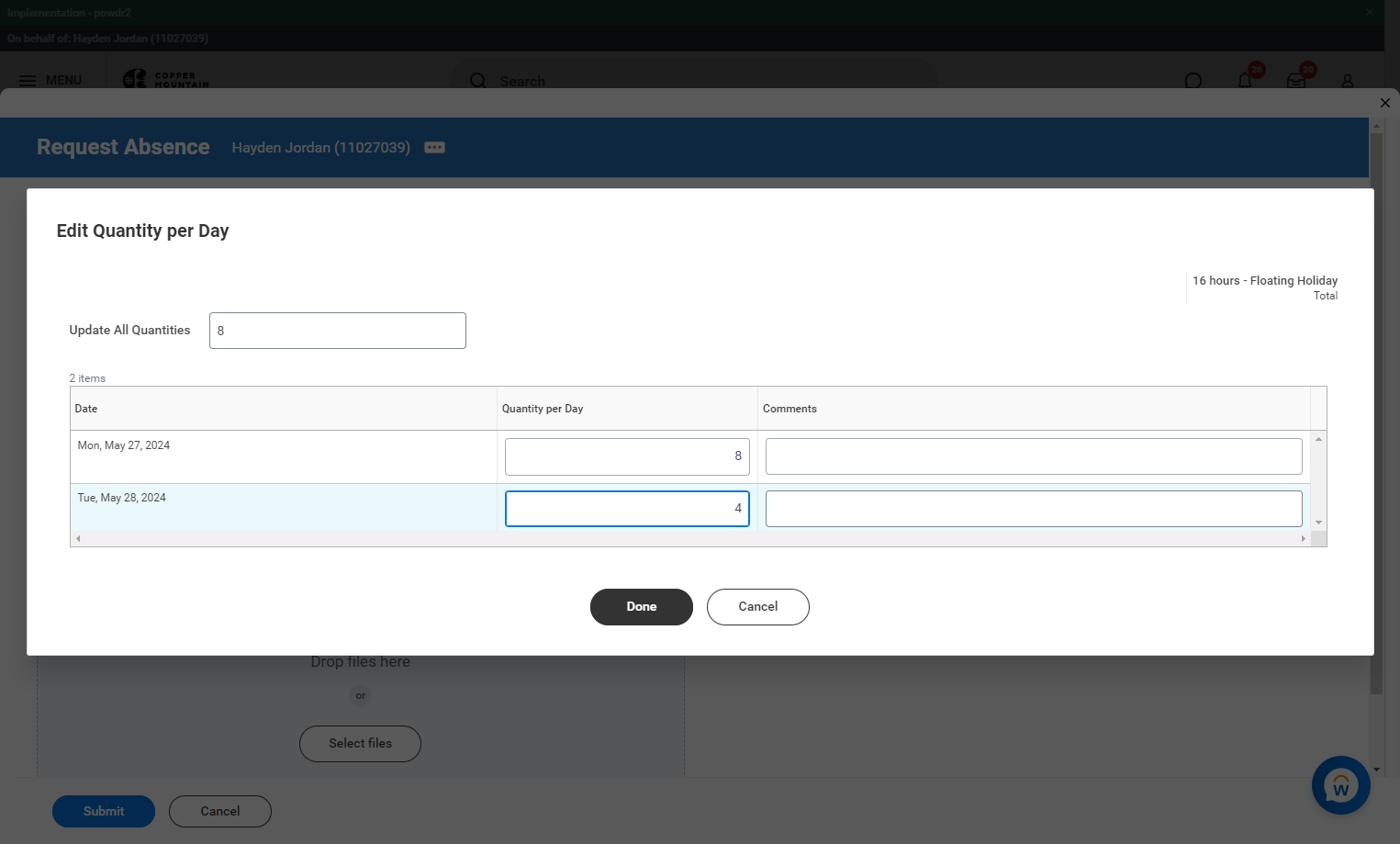
Task: Open the related actions icon beside Hayden Jordan
Action: coord(434,148)
